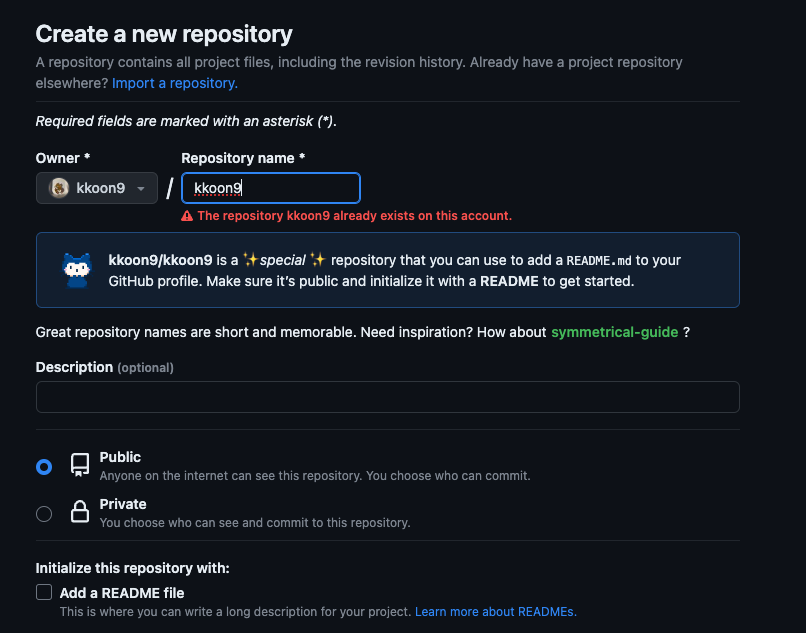Click the Public repository book icon
The width and height of the screenshot is (806, 633).
click(x=80, y=465)
